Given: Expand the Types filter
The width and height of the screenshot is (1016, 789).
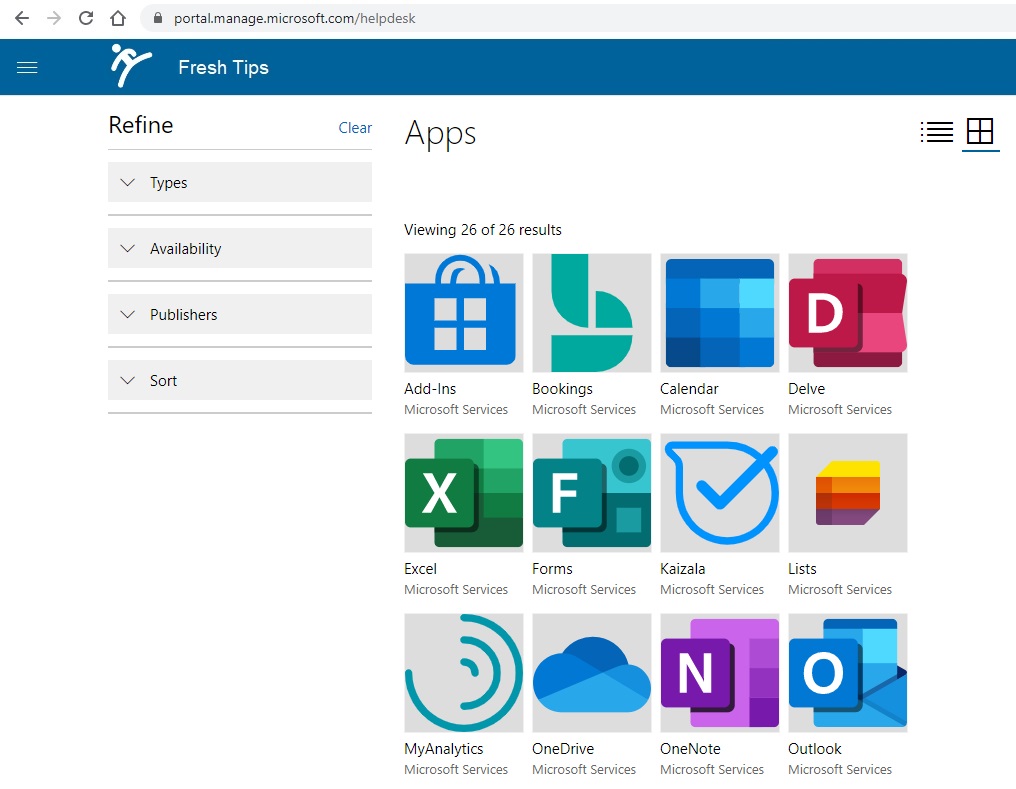Looking at the screenshot, I should [240, 183].
